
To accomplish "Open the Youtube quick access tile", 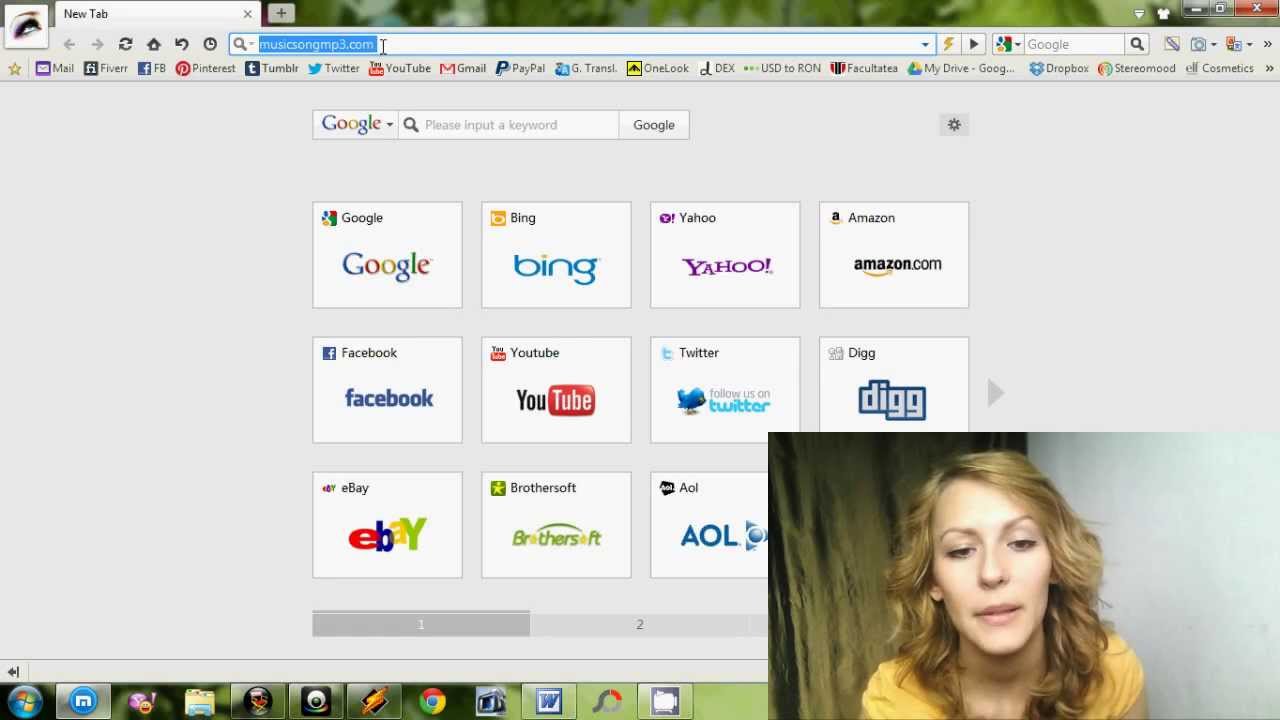I will pyautogui.click(x=556, y=390).
